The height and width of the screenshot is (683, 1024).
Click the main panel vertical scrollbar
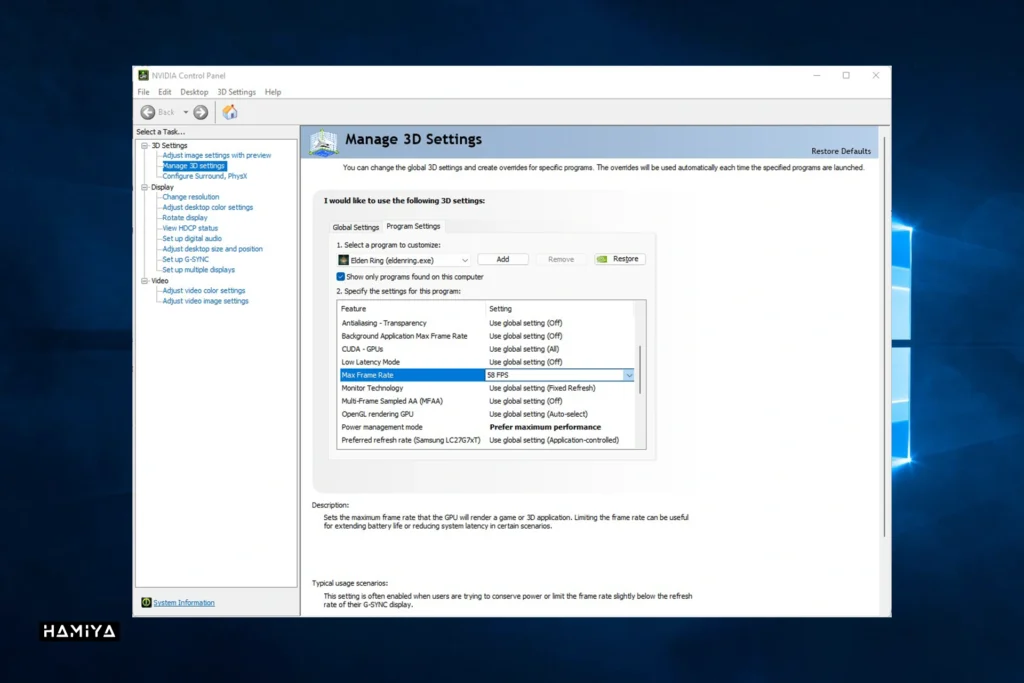(884, 337)
